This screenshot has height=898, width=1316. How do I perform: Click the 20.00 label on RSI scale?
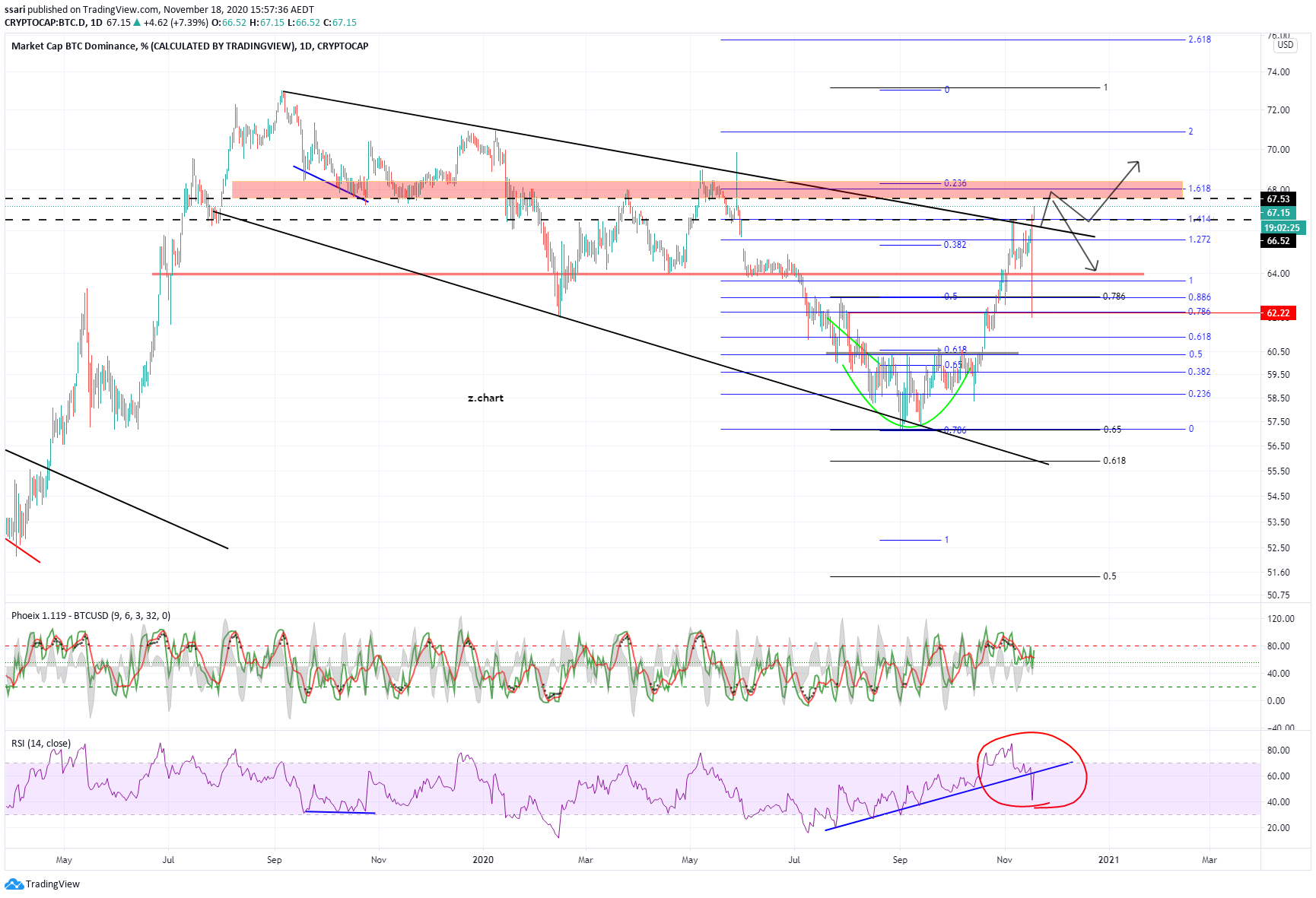click(x=1279, y=828)
